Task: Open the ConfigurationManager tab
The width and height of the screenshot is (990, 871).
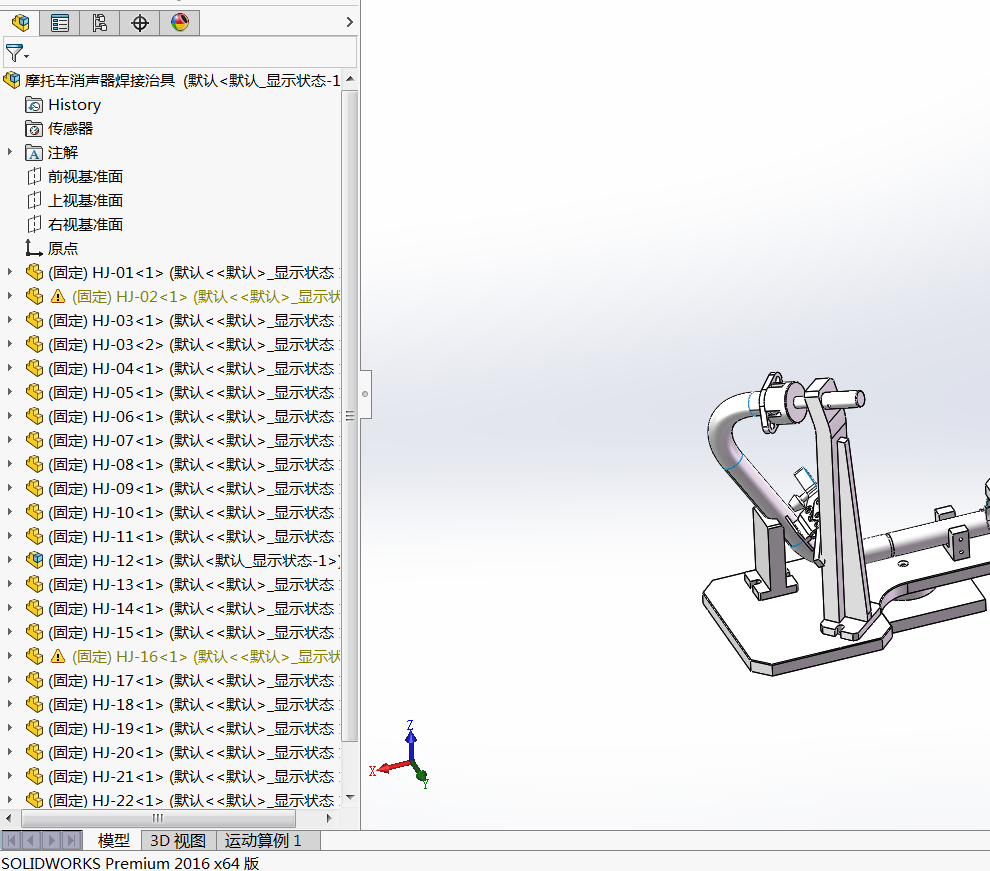Action: 99,23
